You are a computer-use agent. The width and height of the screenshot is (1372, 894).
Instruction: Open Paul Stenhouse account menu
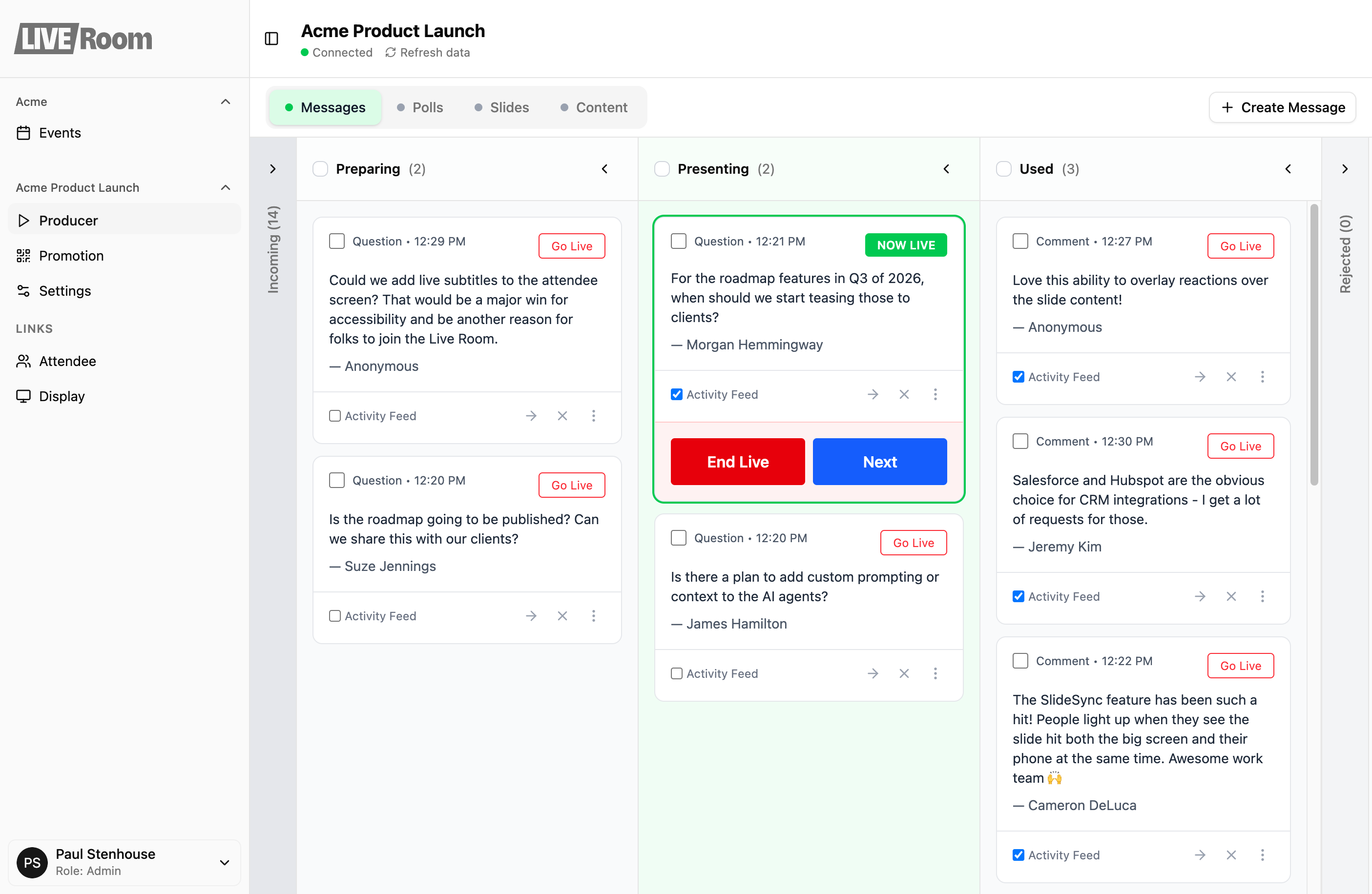tap(224, 862)
